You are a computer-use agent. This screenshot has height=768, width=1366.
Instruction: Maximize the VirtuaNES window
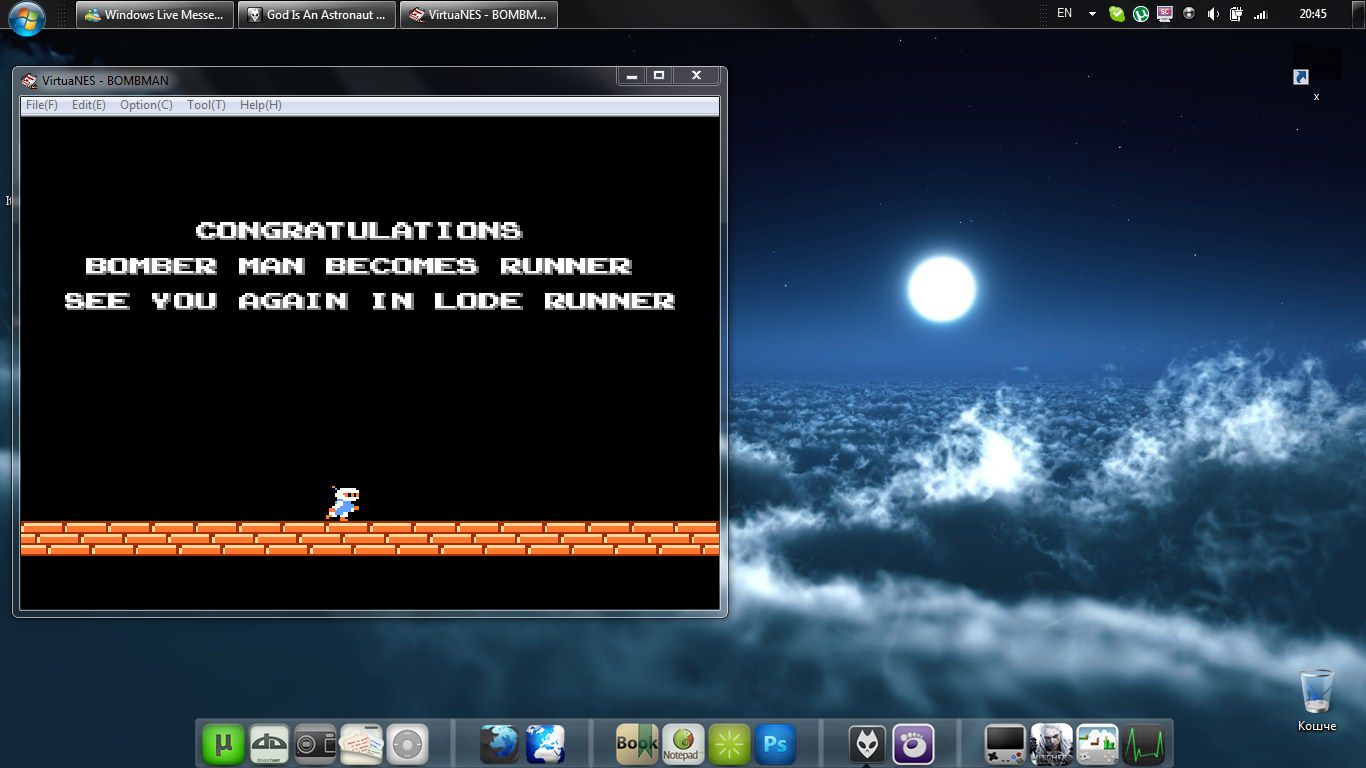(659, 76)
